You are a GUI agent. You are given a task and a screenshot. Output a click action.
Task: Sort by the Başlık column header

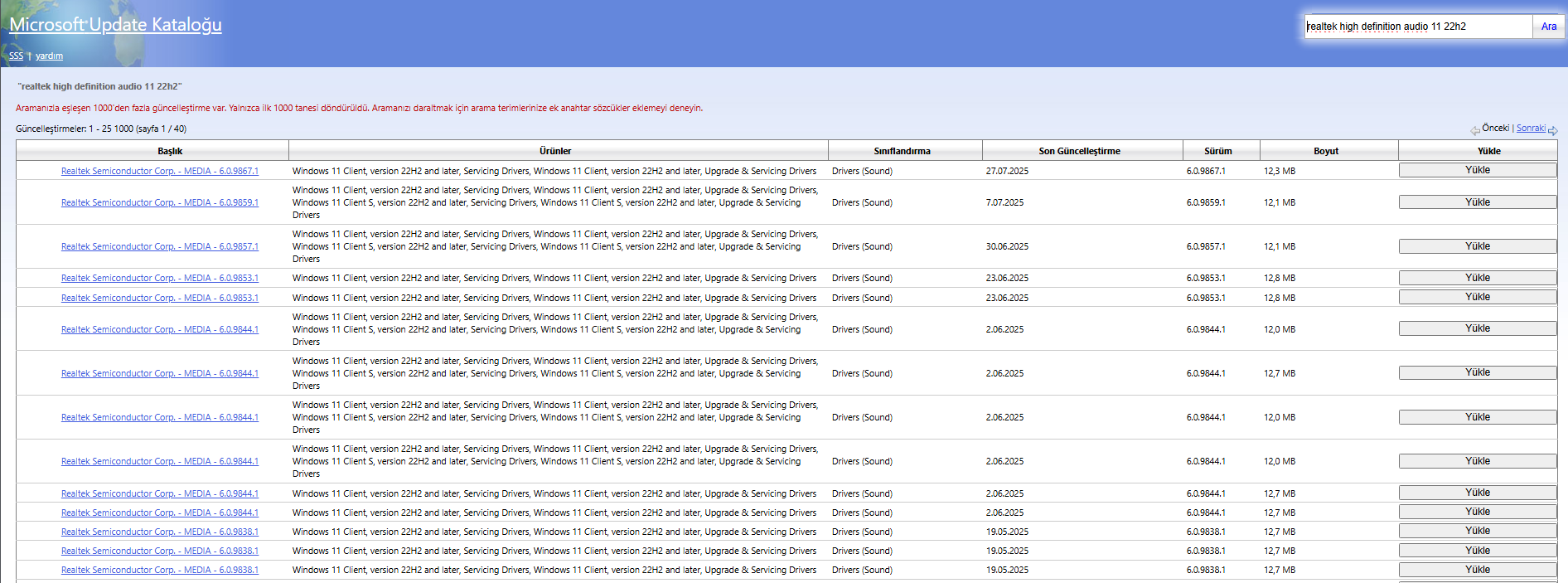pos(152,151)
